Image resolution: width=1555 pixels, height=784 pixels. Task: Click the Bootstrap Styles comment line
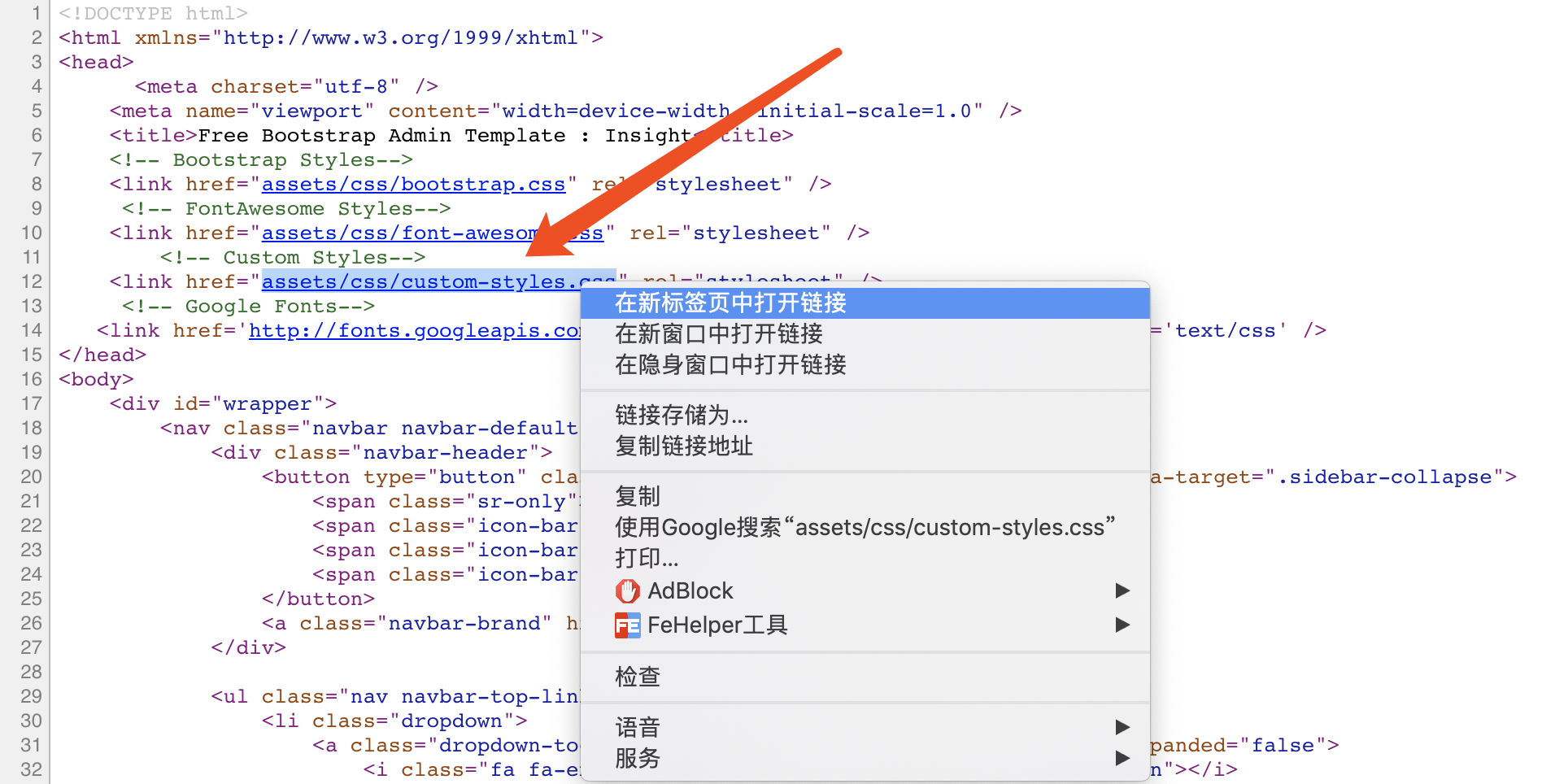tap(261, 160)
